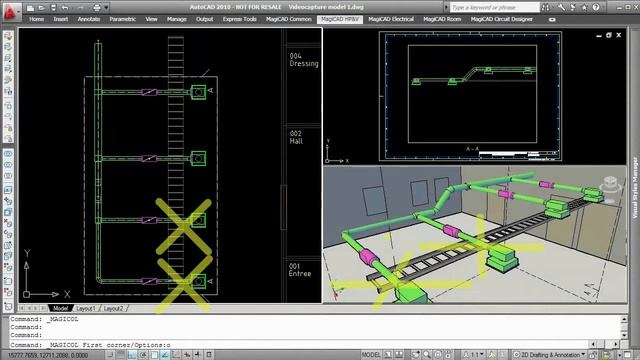Open the status bar menu arrow
The height and width of the screenshot is (360, 640).
coord(620,355)
